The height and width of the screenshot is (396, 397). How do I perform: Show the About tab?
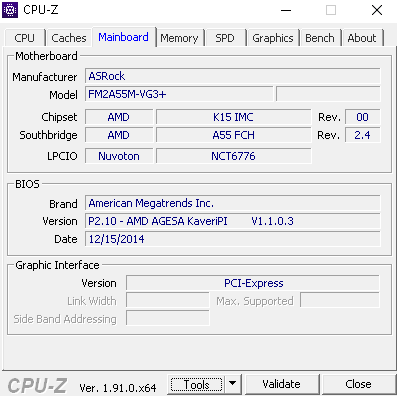(362, 38)
